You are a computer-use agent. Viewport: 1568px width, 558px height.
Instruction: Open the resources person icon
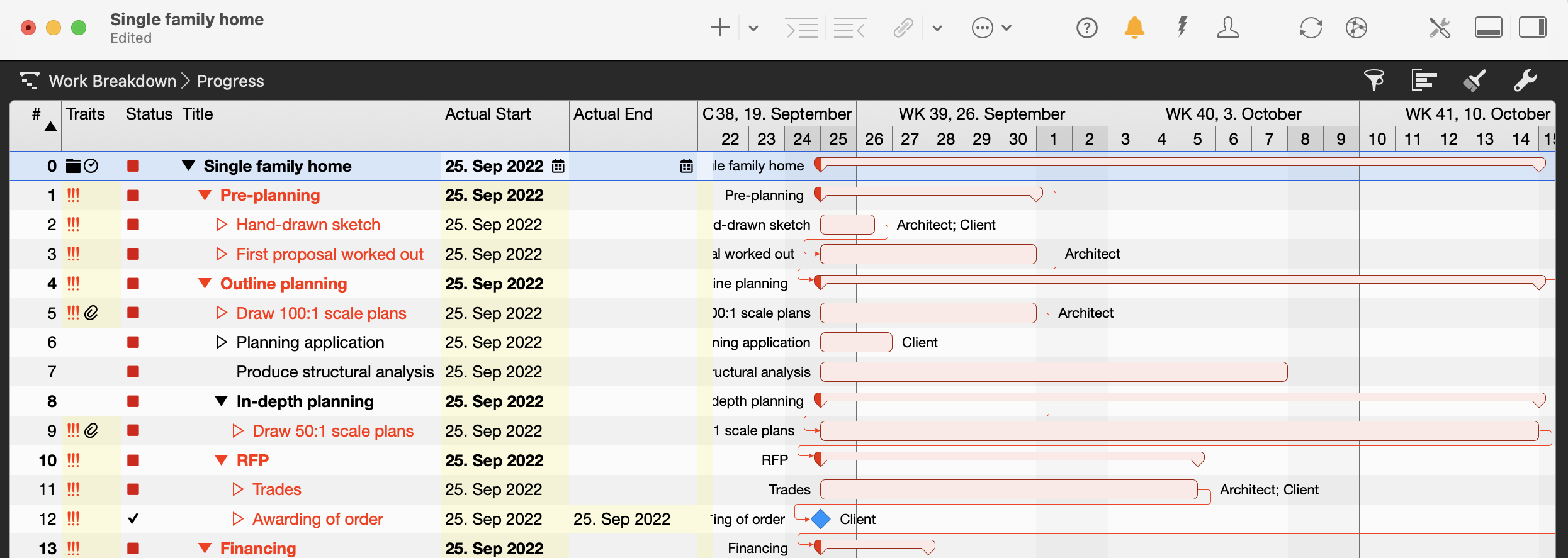coord(1227,28)
